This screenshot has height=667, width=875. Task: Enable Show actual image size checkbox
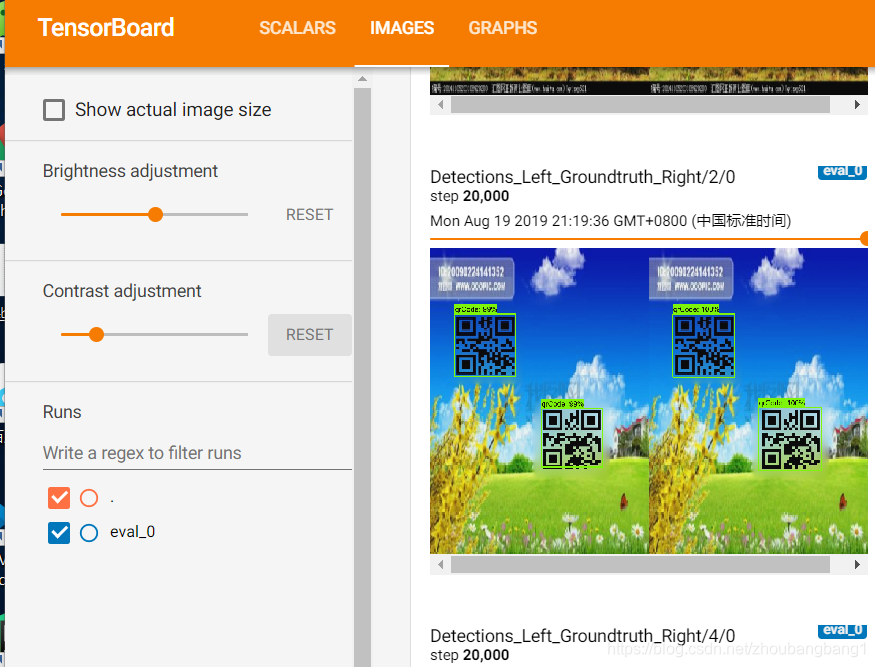[x=54, y=110]
